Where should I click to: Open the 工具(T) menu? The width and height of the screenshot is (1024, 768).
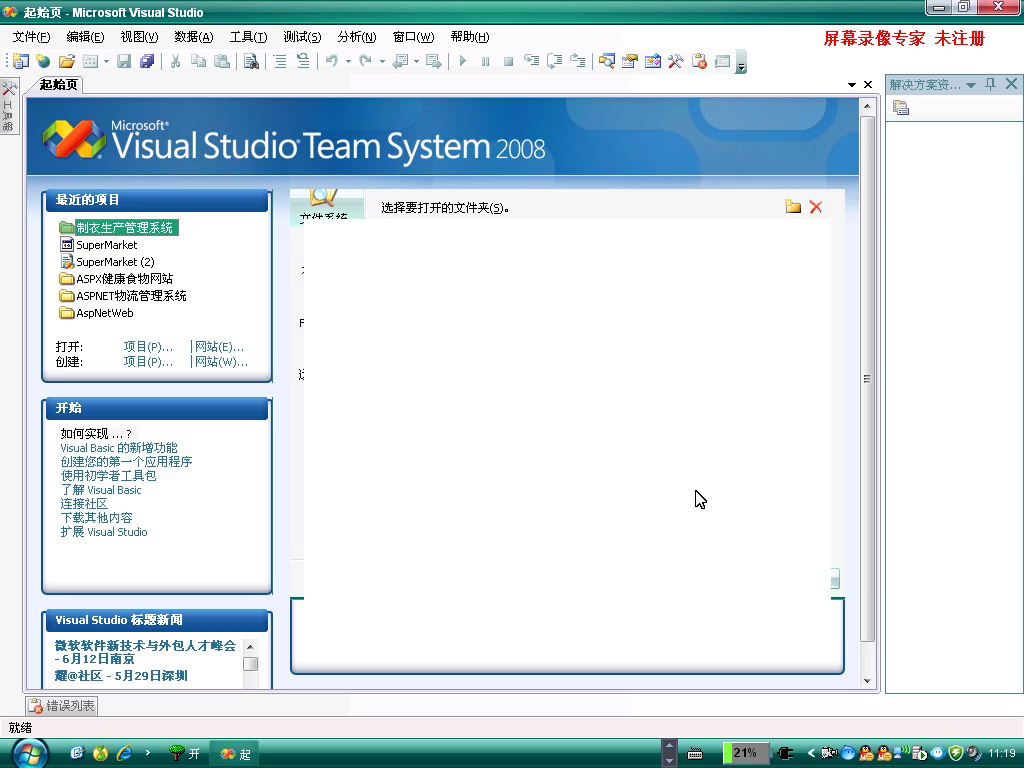[x=248, y=37]
